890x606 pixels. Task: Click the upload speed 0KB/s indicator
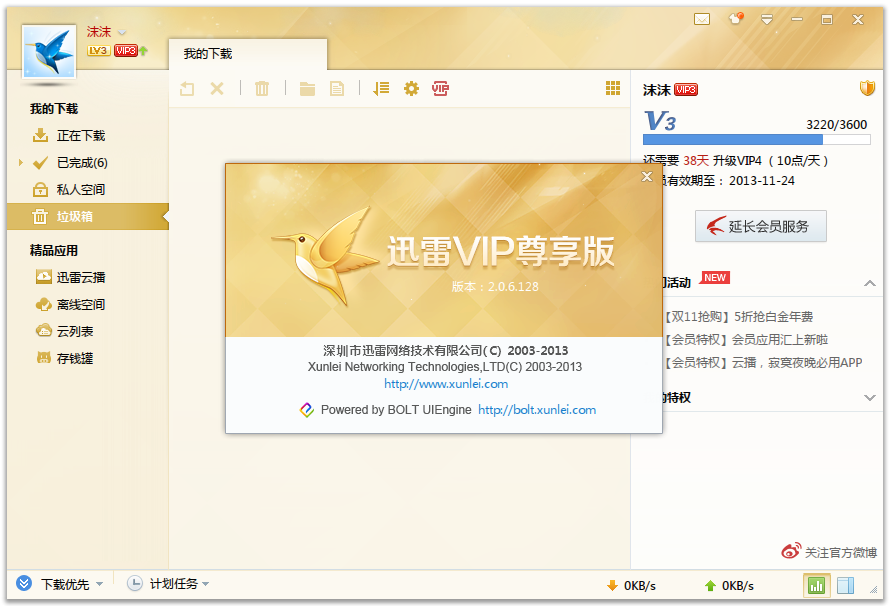click(x=729, y=586)
